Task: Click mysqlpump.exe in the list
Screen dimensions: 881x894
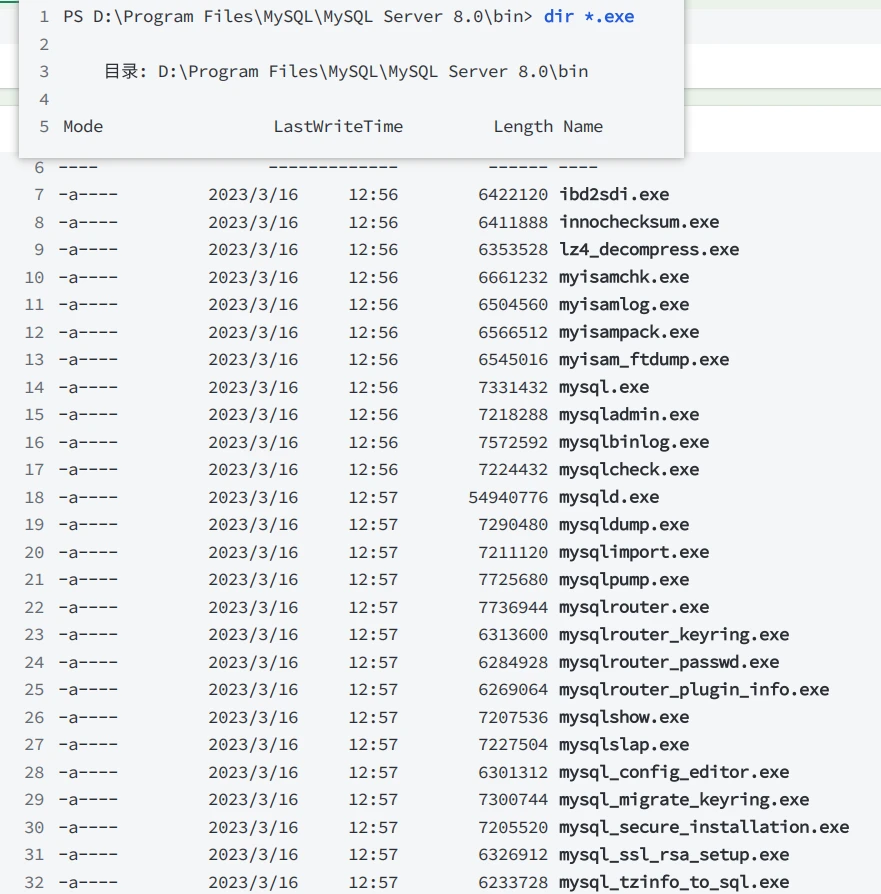Action: click(x=624, y=579)
